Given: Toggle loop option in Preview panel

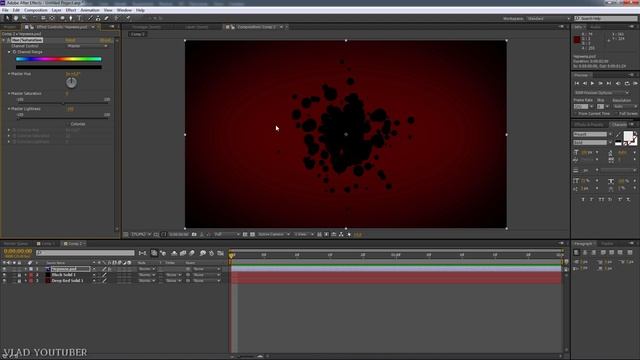Looking at the screenshot, I should 627,83.
